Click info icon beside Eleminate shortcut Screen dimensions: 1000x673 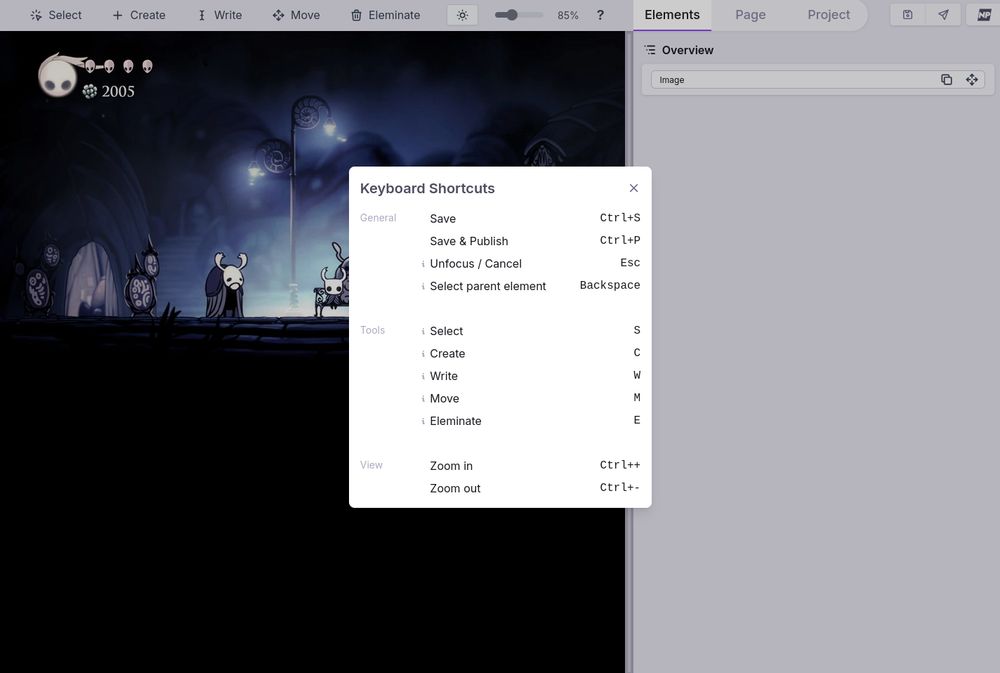(x=423, y=421)
